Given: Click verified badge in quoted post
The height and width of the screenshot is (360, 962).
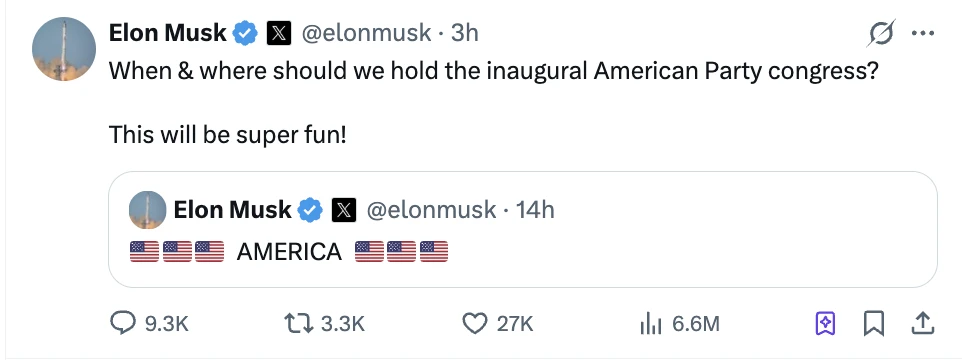Looking at the screenshot, I should coord(310,210).
